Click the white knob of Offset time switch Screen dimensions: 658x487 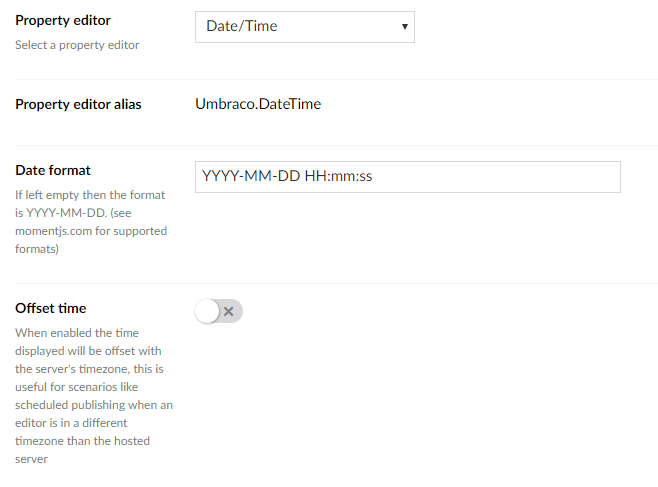(x=207, y=311)
